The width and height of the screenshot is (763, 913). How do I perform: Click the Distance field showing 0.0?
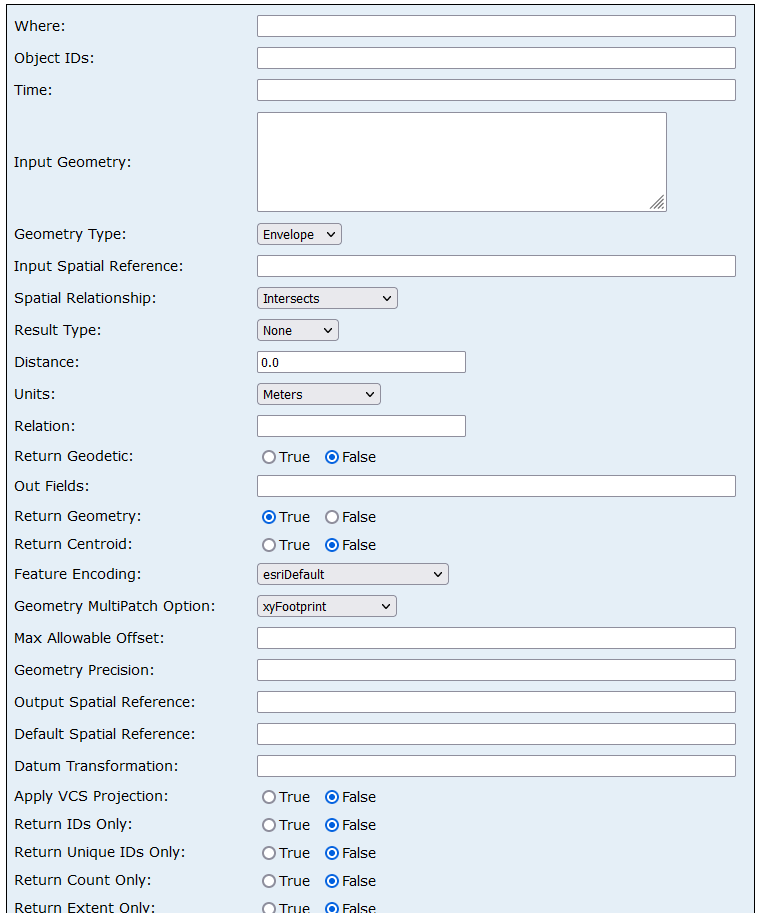click(x=361, y=362)
